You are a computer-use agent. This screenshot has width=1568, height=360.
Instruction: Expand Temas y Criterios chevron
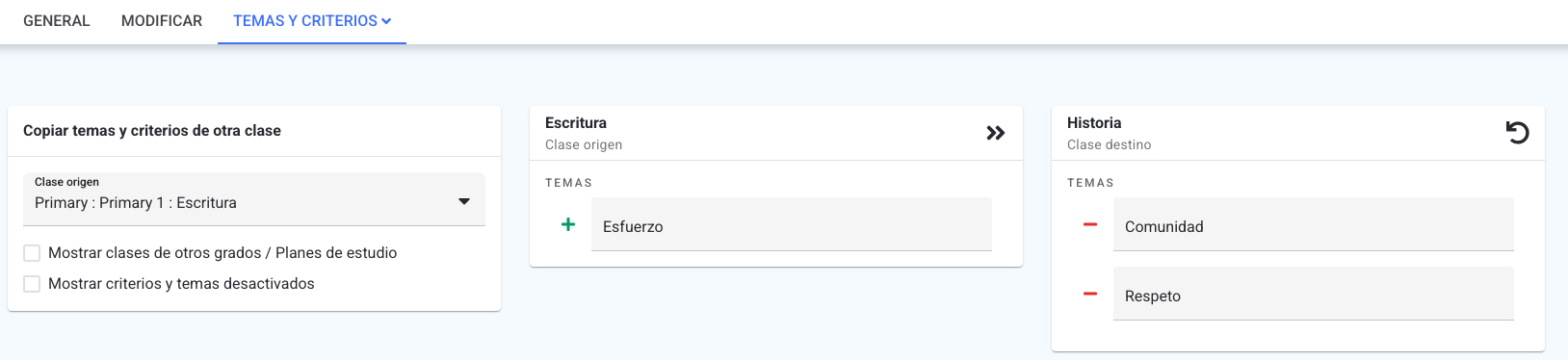tap(386, 21)
